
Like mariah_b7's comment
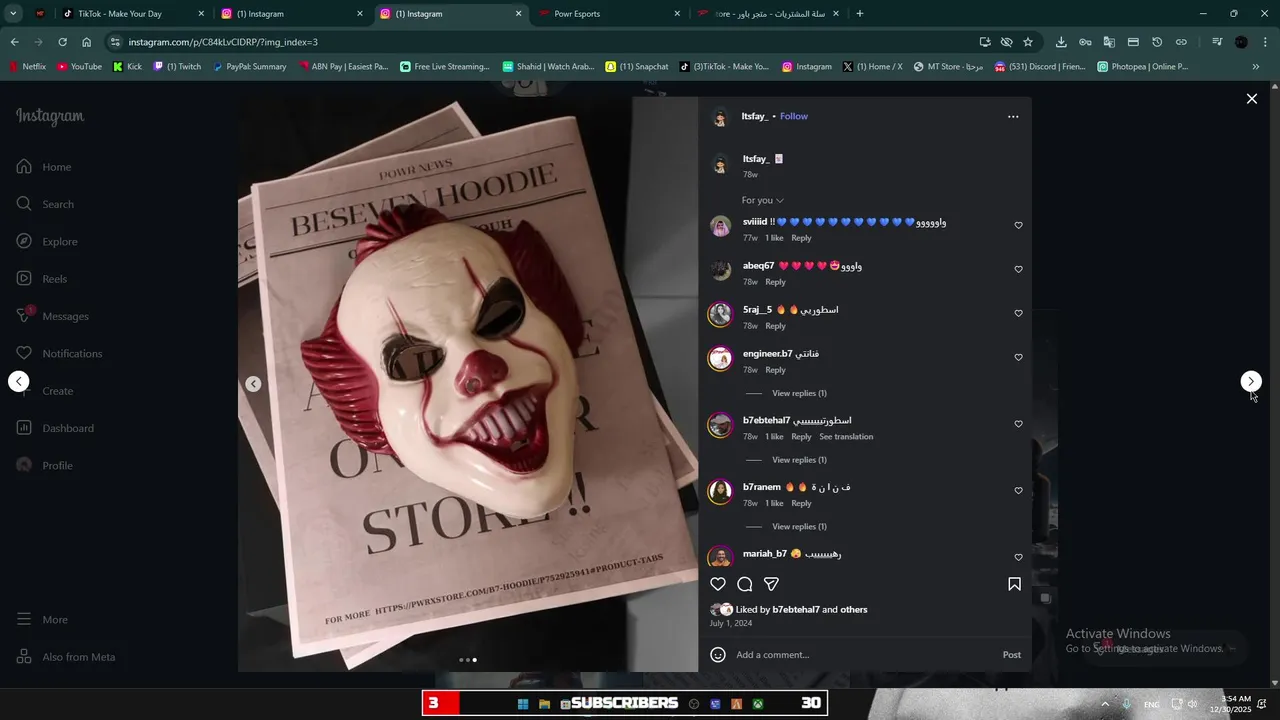point(1019,558)
